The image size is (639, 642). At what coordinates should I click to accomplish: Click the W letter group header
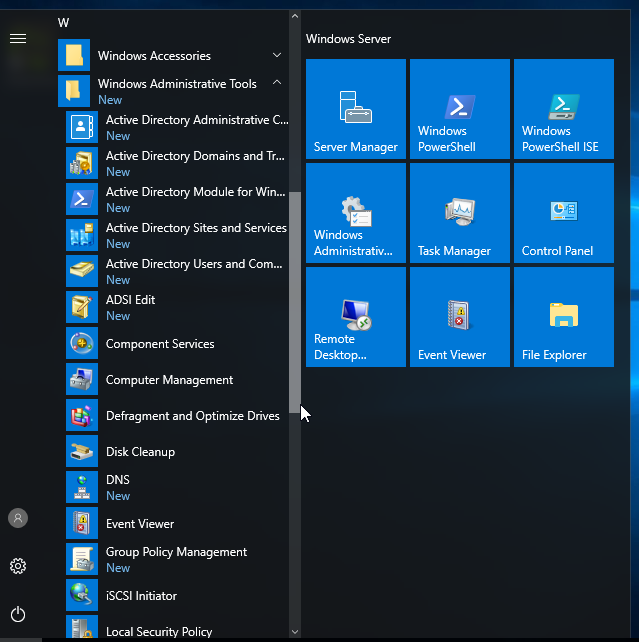[63, 23]
